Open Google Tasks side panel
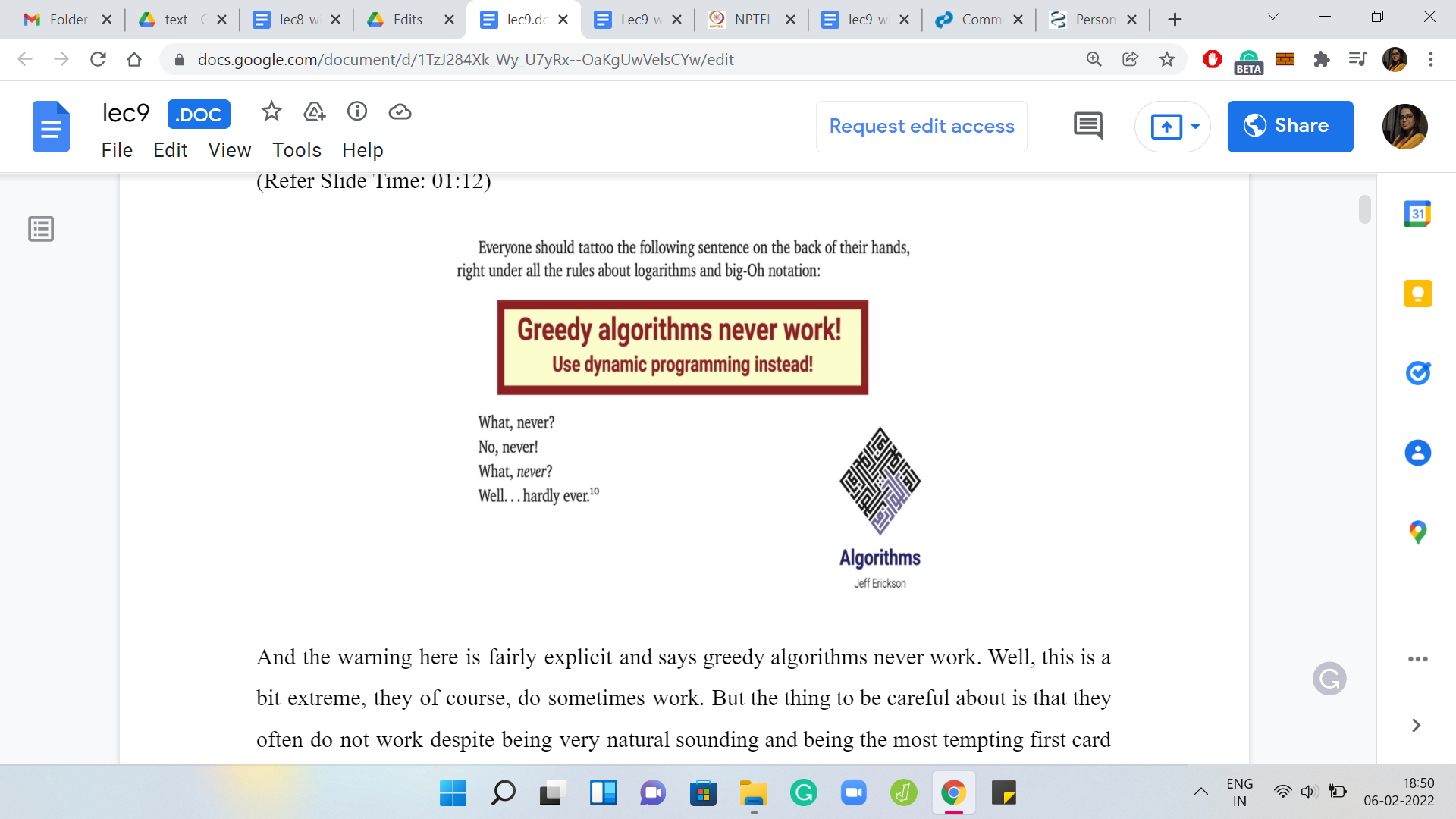 (1417, 373)
